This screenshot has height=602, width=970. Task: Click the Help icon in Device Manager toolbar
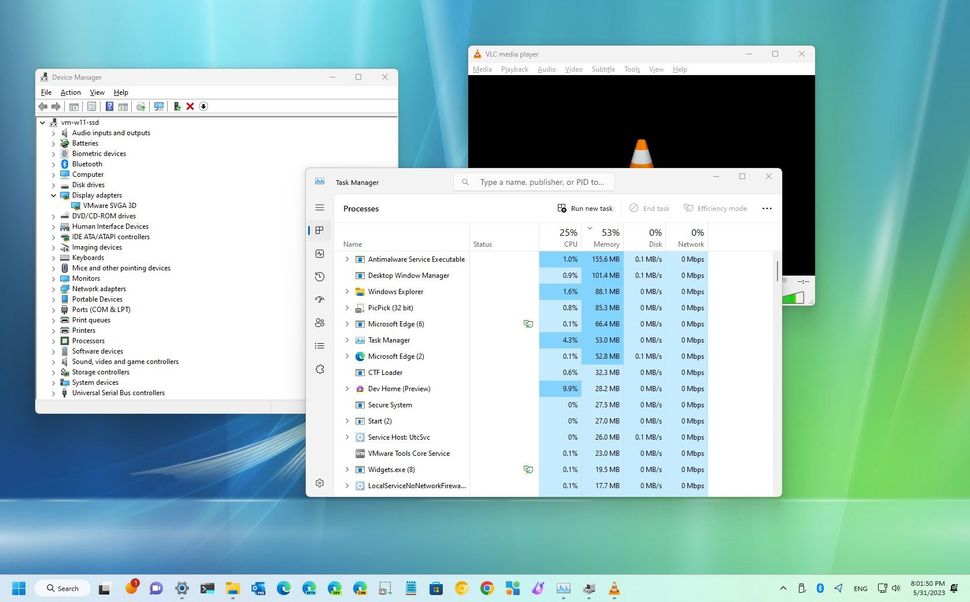click(x=109, y=106)
